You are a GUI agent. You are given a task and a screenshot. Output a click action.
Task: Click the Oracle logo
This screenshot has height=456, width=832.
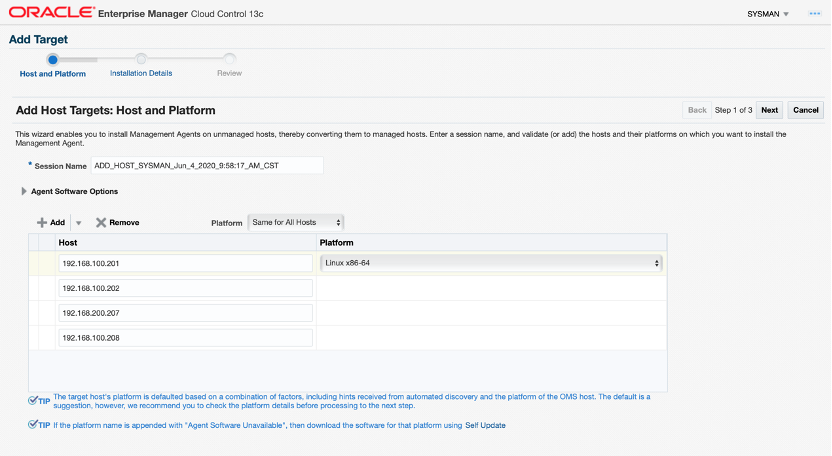(x=51, y=13)
